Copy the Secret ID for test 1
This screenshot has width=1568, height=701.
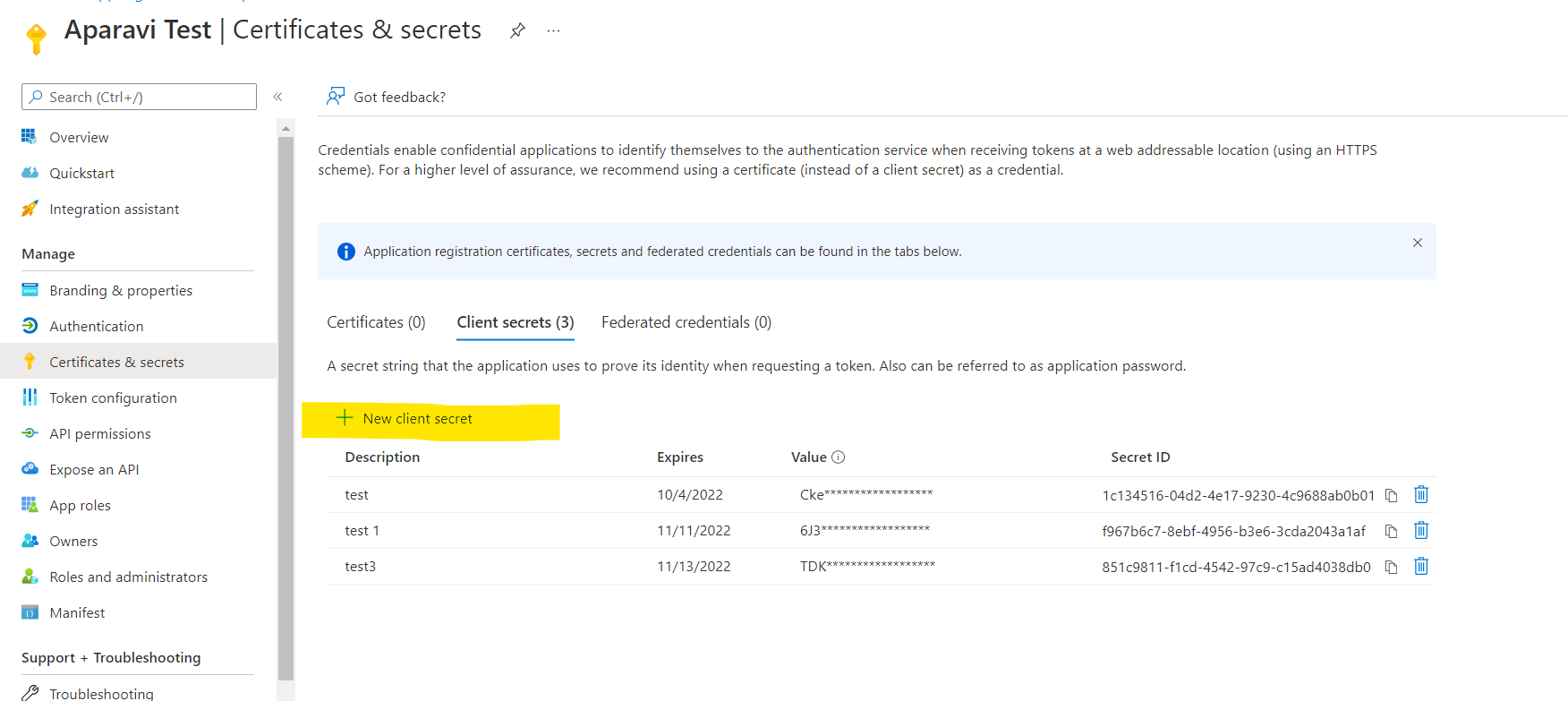click(x=1391, y=531)
